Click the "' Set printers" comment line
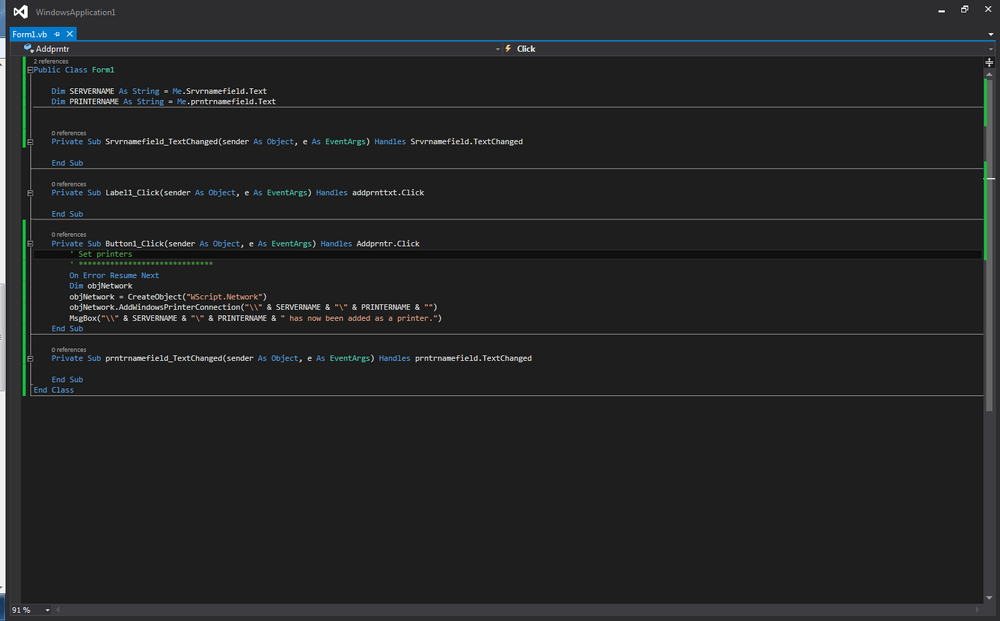 (101, 254)
